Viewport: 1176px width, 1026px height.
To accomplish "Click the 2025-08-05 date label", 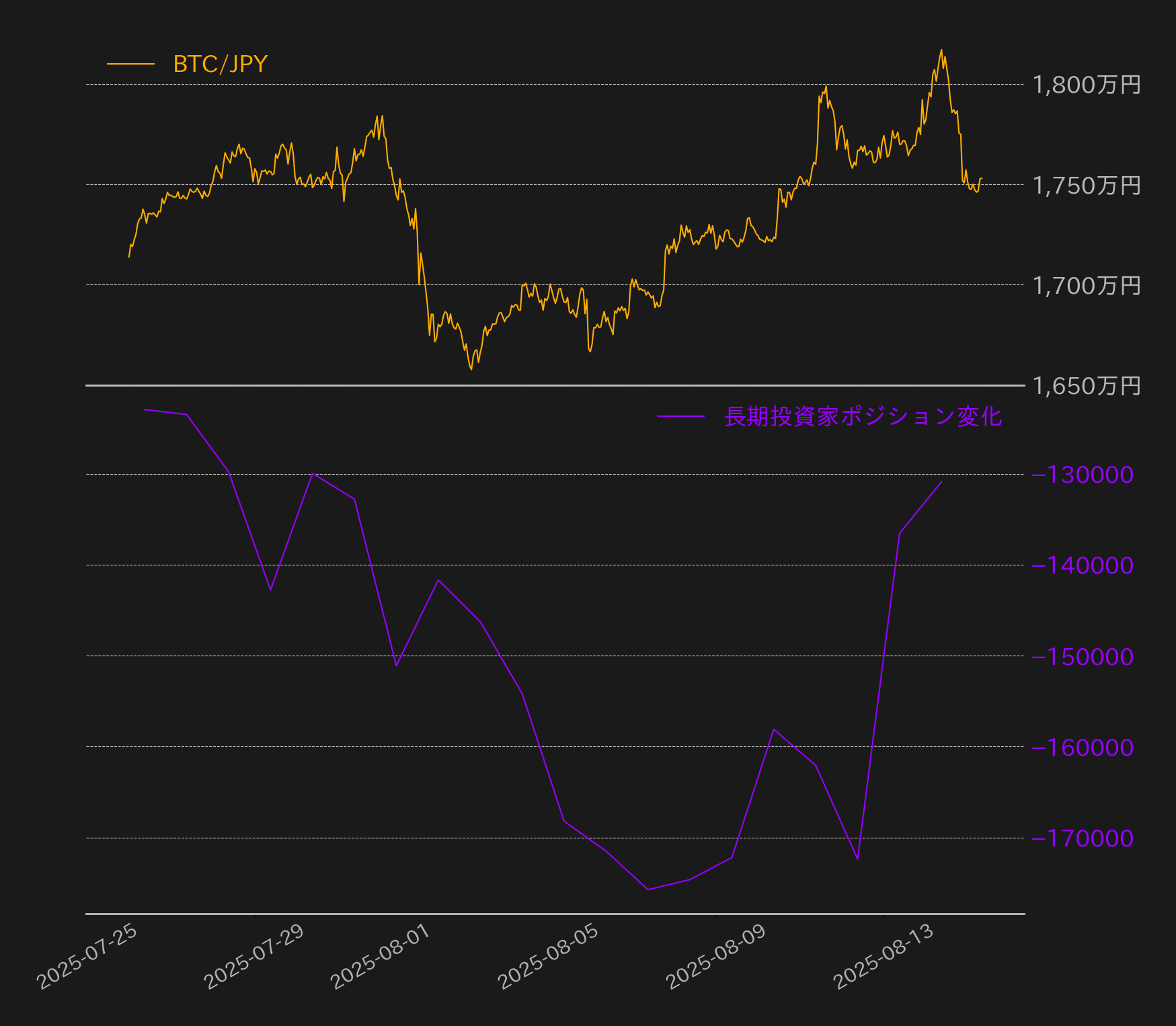I will (x=549, y=956).
